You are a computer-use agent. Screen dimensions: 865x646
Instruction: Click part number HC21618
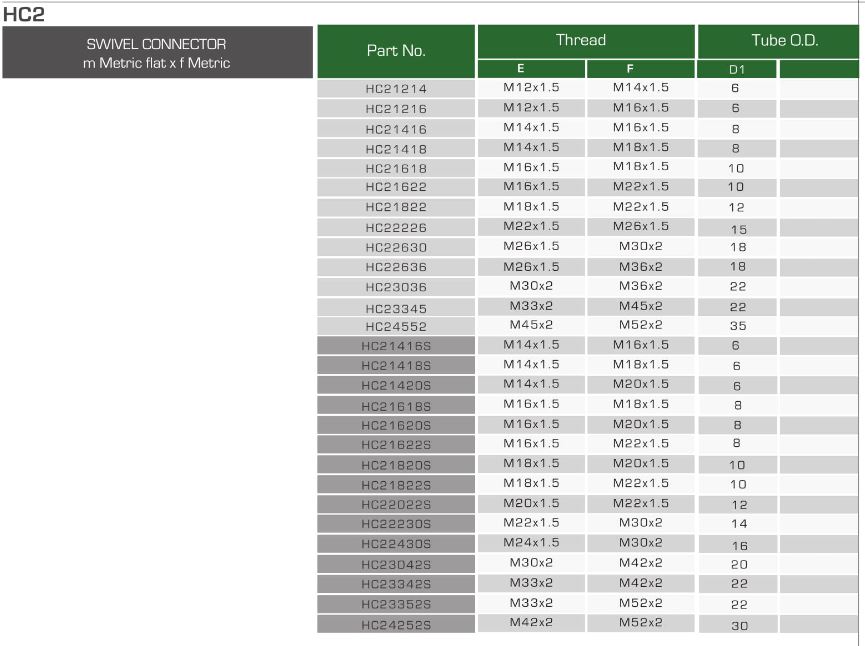[396, 168]
